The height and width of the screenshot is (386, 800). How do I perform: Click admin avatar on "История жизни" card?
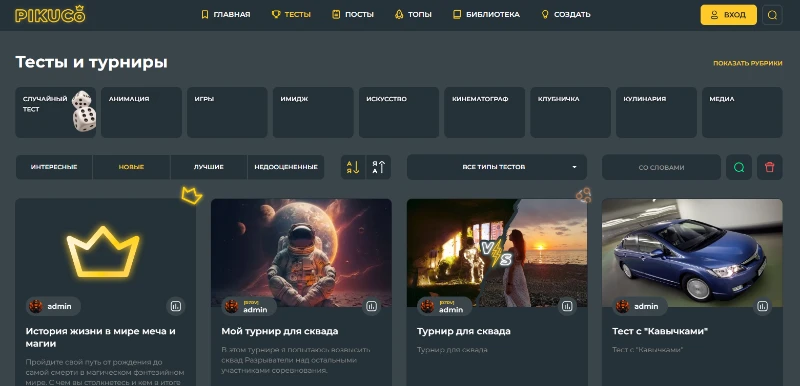(x=36, y=306)
